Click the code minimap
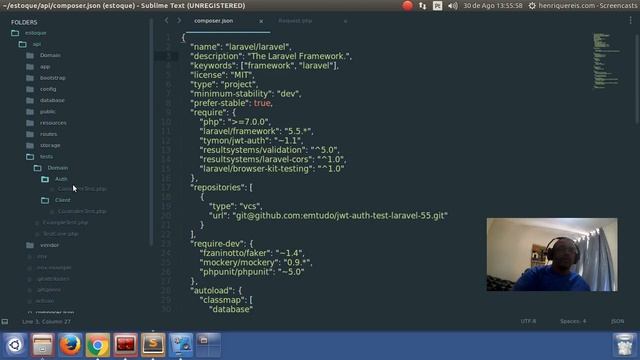Image resolution: width=640 pixels, height=360 pixels. [607, 61]
